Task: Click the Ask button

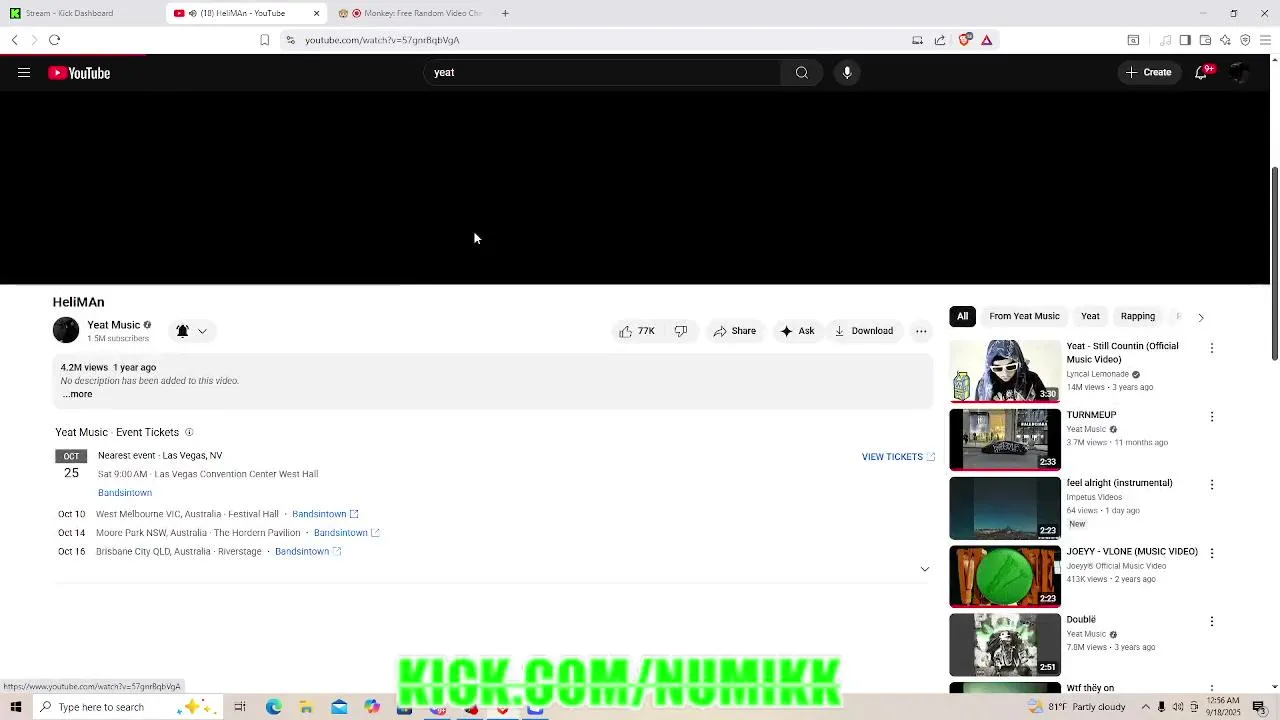Action: (797, 331)
